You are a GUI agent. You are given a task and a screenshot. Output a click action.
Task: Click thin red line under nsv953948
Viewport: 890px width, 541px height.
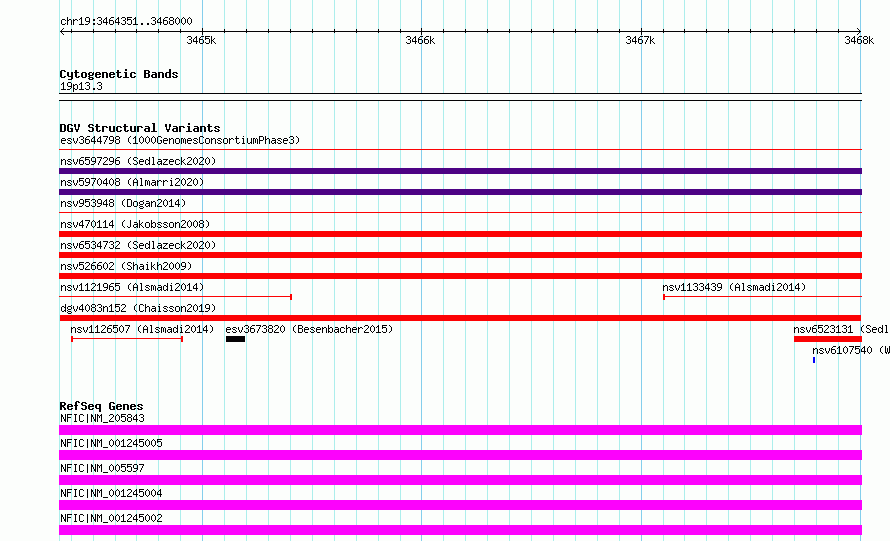pyautogui.click(x=460, y=213)
